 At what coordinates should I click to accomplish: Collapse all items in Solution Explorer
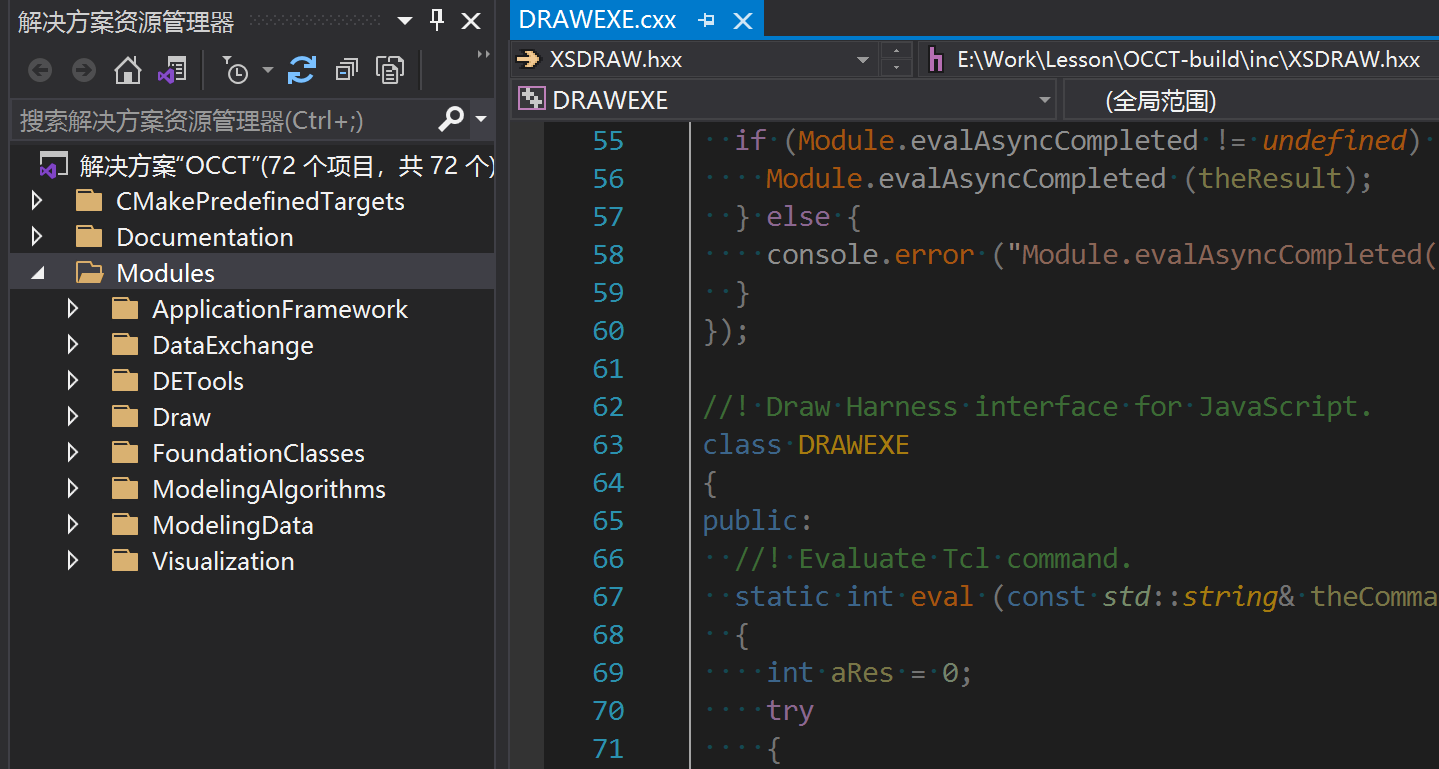346,70
